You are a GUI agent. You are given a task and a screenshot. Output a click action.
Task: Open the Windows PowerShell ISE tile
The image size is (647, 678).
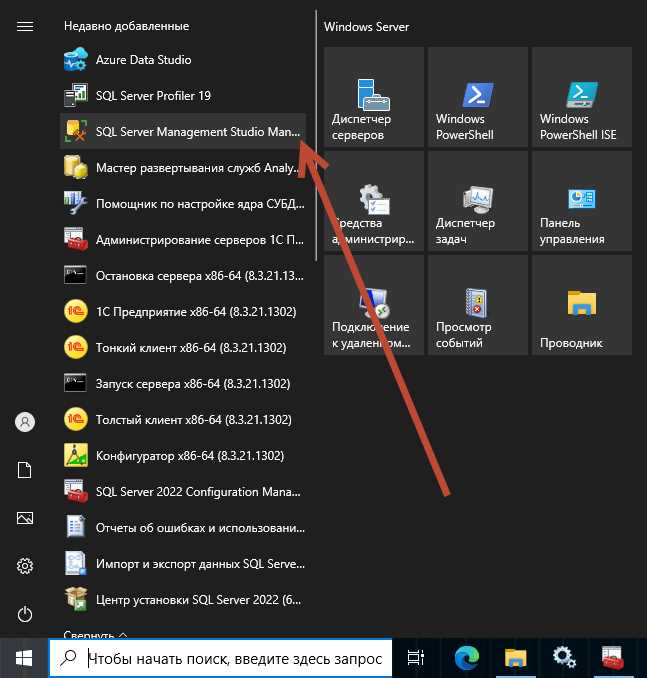click(582, 97)
